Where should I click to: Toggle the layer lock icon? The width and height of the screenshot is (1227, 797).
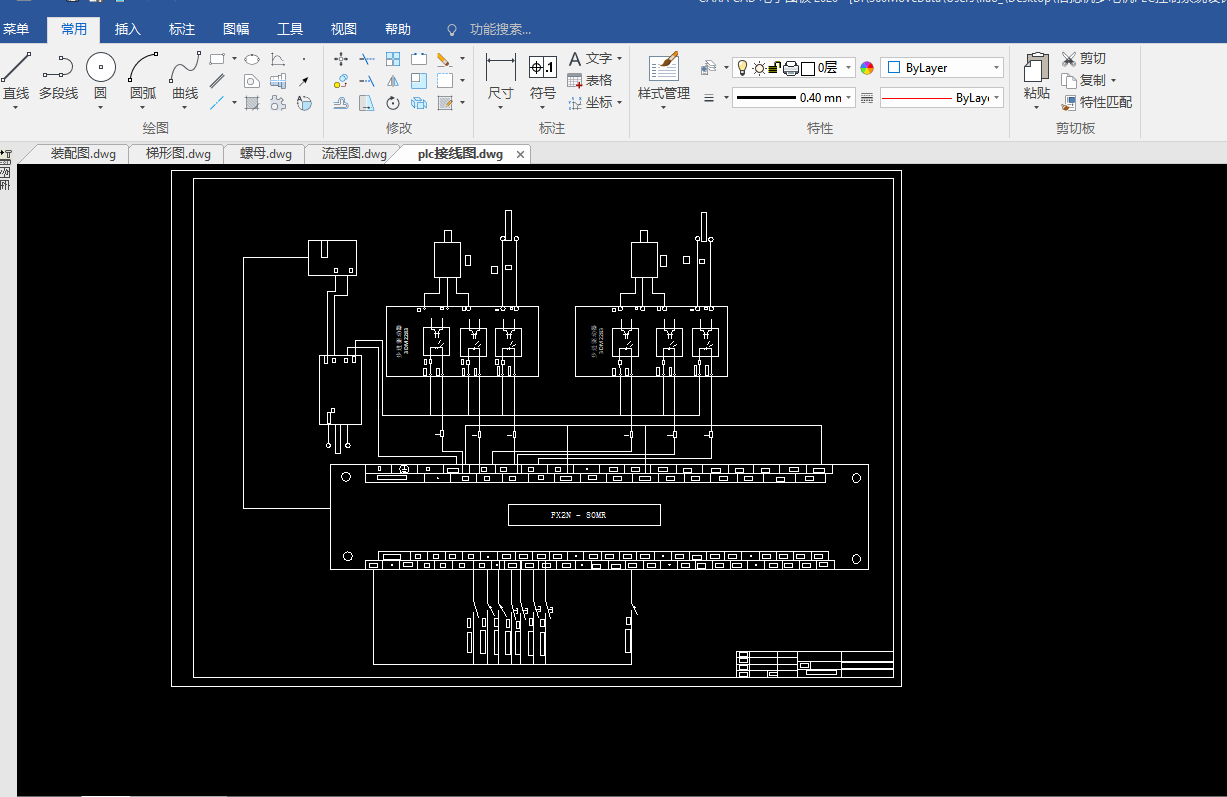click(x=774, y=68)
